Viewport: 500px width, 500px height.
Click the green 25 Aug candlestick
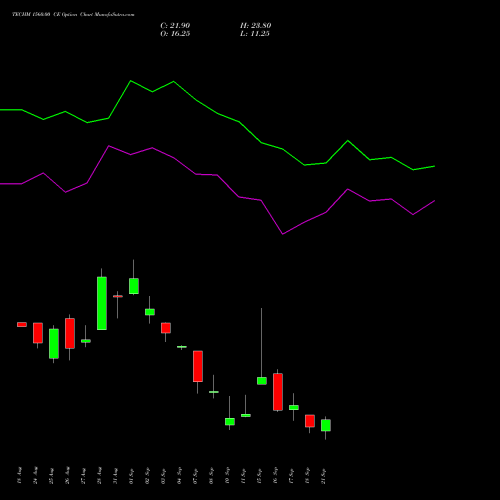(54, 344)
